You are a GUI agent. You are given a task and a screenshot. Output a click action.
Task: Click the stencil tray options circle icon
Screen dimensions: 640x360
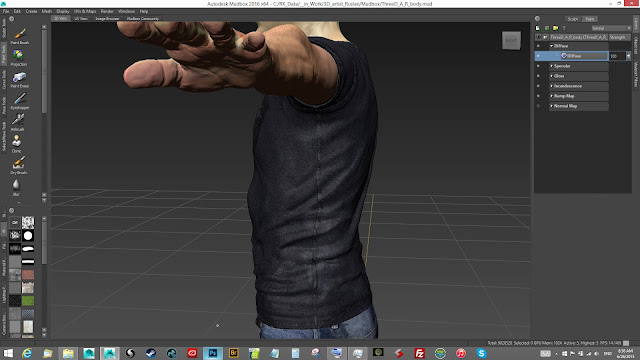(11, 211)
